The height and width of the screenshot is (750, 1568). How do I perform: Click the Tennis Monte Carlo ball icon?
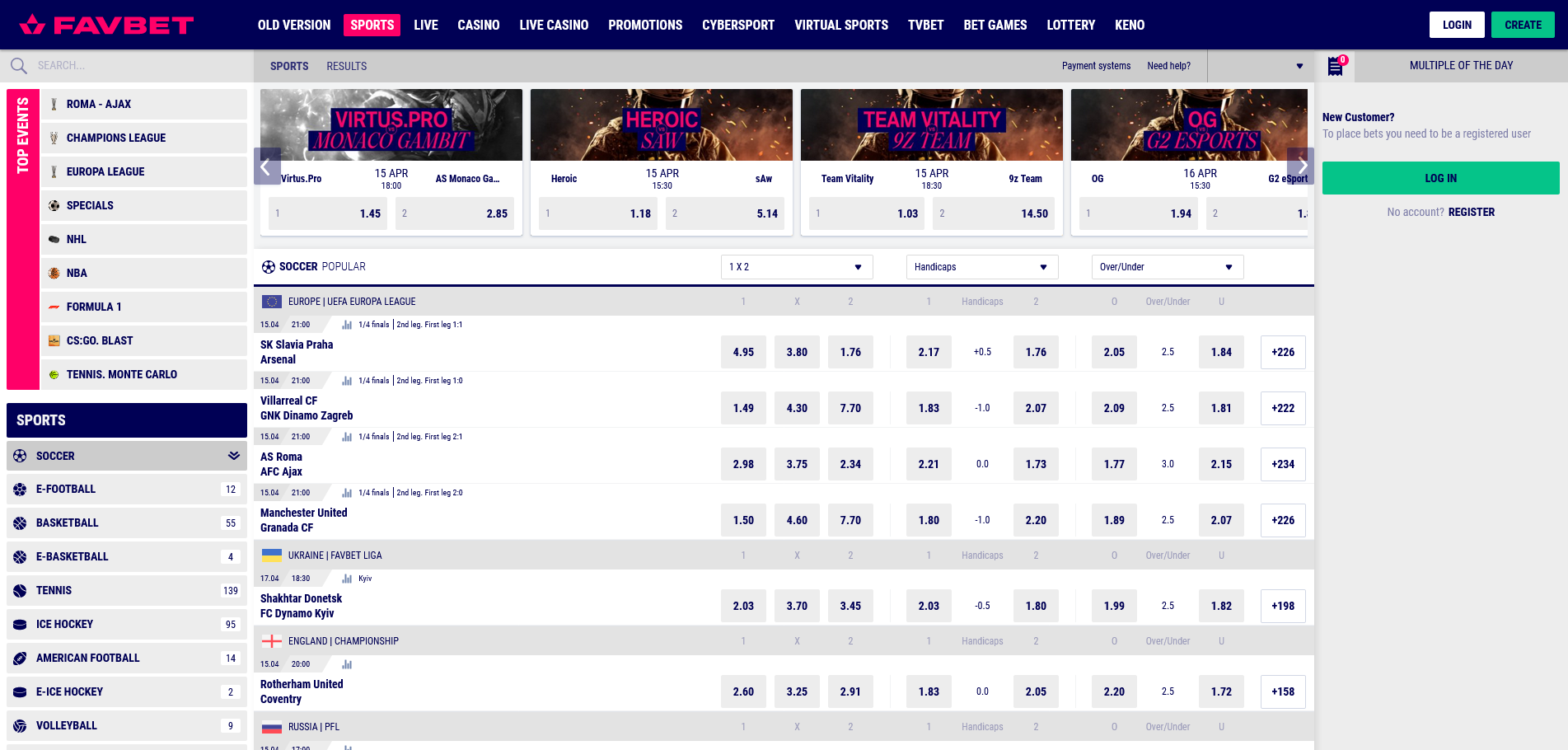(54, 374)
